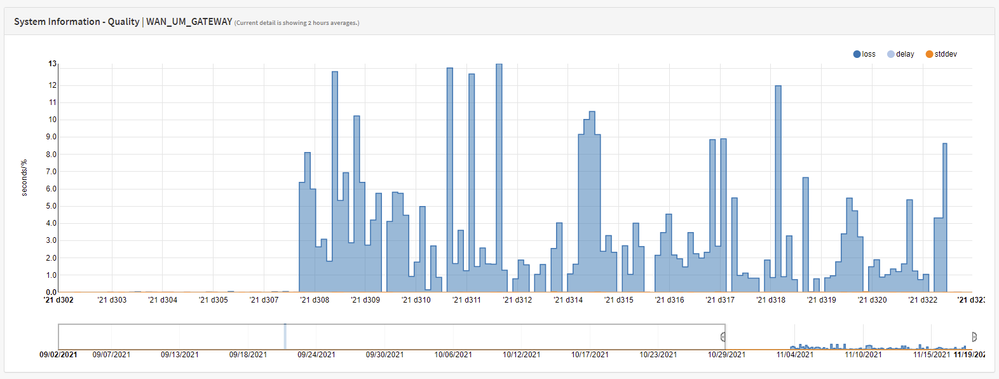Image resolution: width=999 pixels, height=379 pixels.
Task: Click the 13 value on the y-axis
Action: tap(52, 63)
